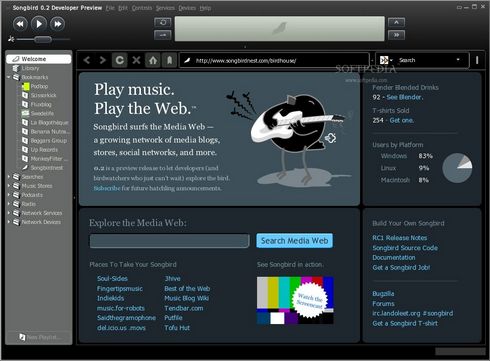Open the Edit menu
490x361 pixels.
(x=123, y=8)
